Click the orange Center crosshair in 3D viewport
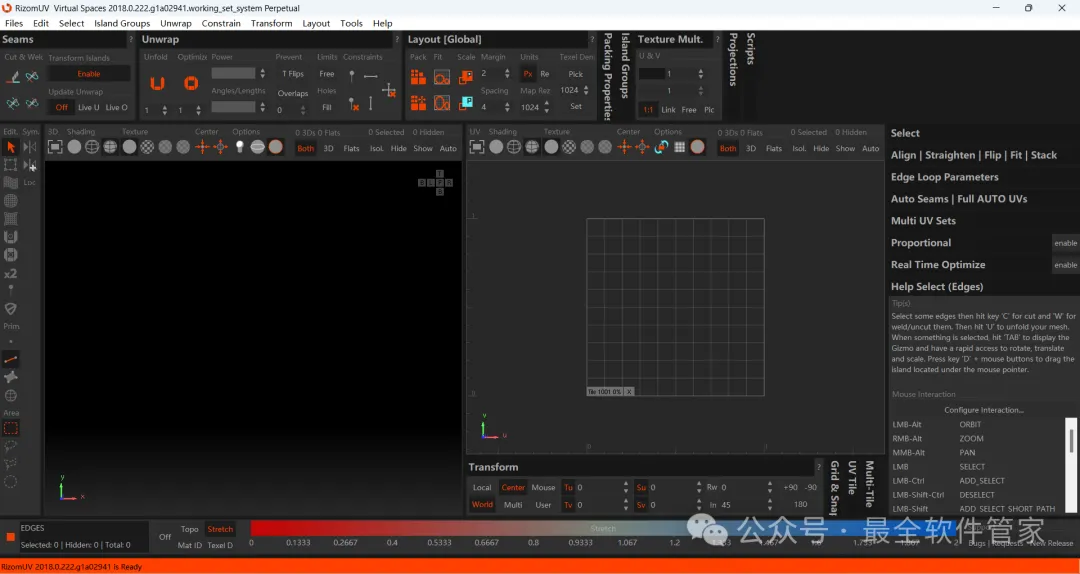1080x574 pixels. coord(202,147)
